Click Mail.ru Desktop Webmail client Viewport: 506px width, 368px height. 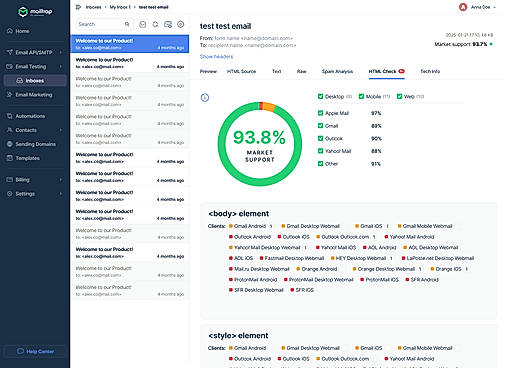click(x=259, y=269)
